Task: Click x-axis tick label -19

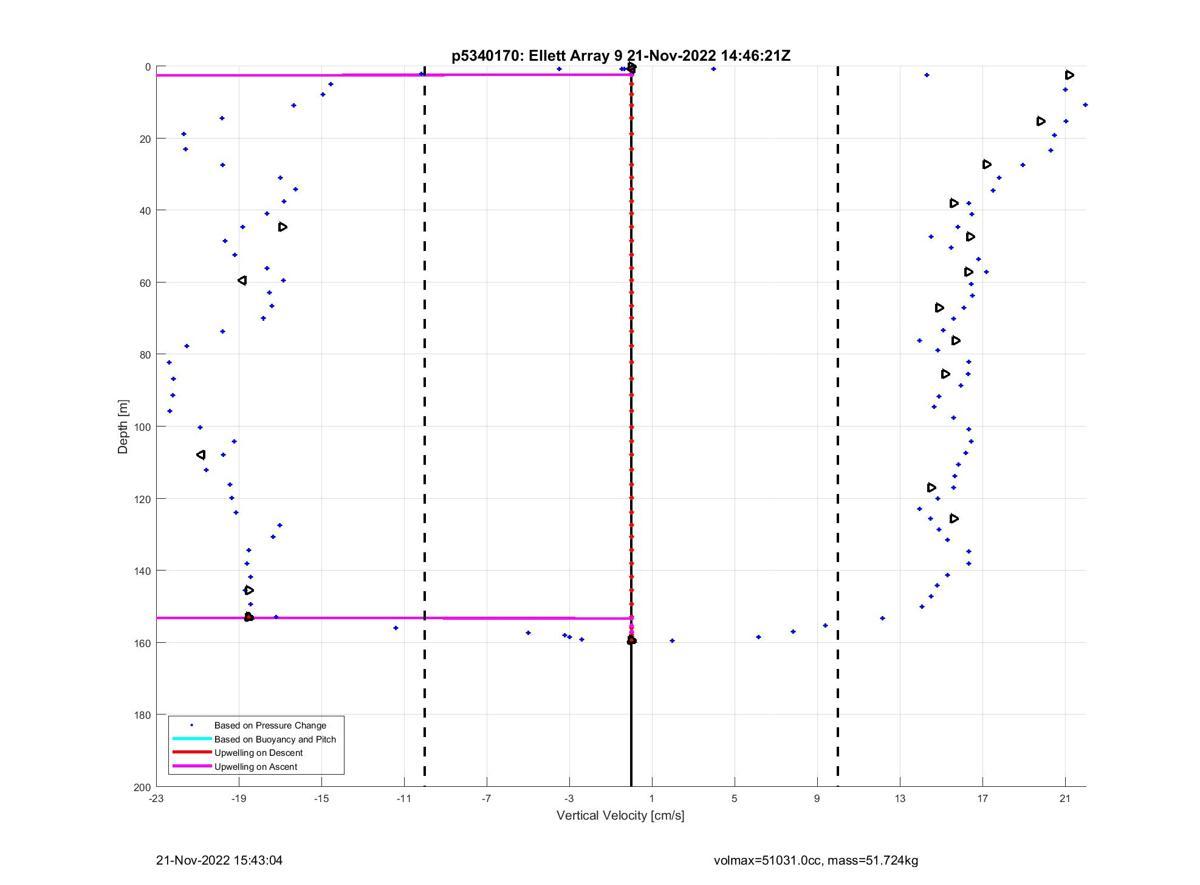Action: 239,799
